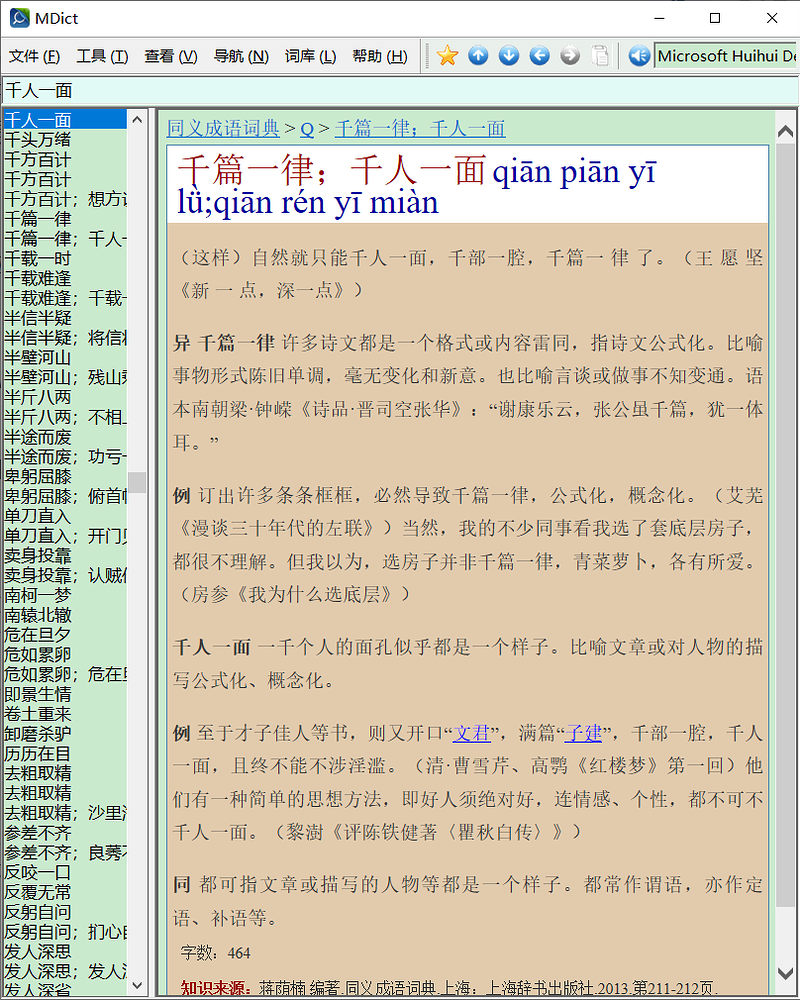Click the grayed forward-arrow icon

tap(568, 56)
